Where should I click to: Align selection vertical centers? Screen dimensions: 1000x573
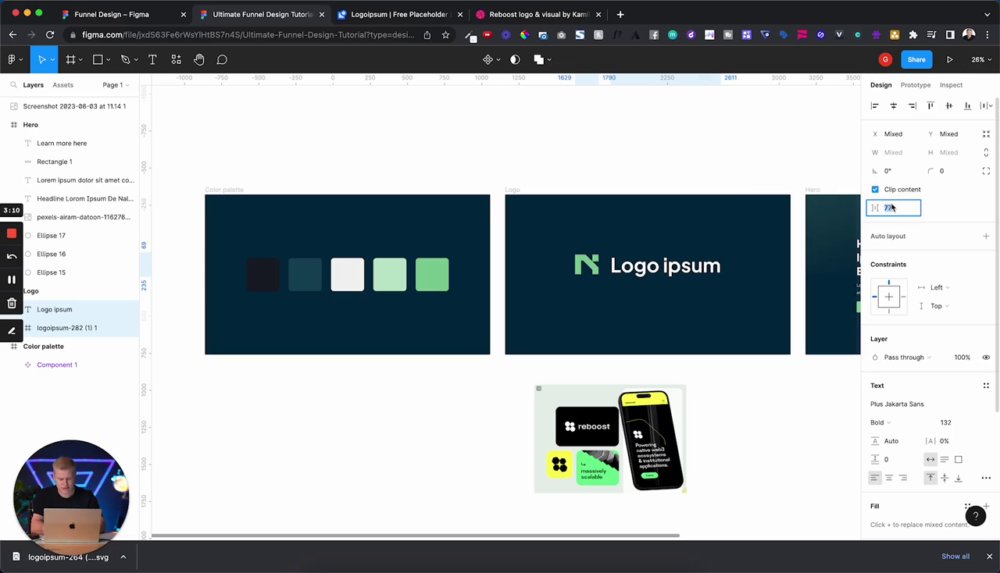949,105
